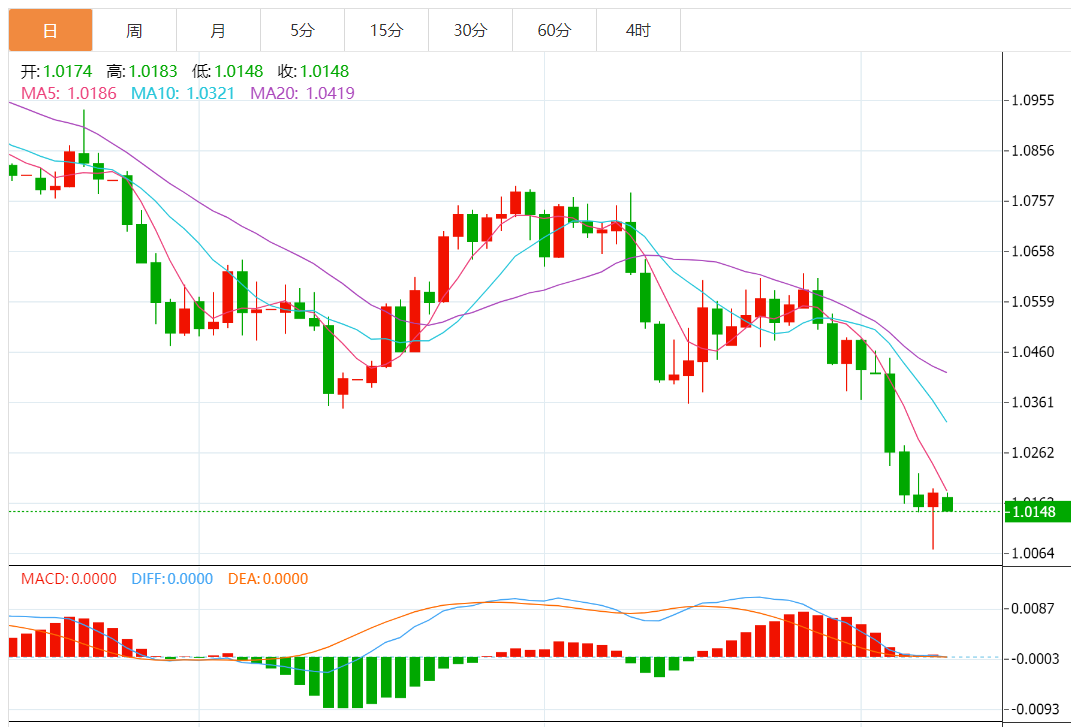Click the -0.0003 MACD axis label
1071x727 pixels.
1033,659
